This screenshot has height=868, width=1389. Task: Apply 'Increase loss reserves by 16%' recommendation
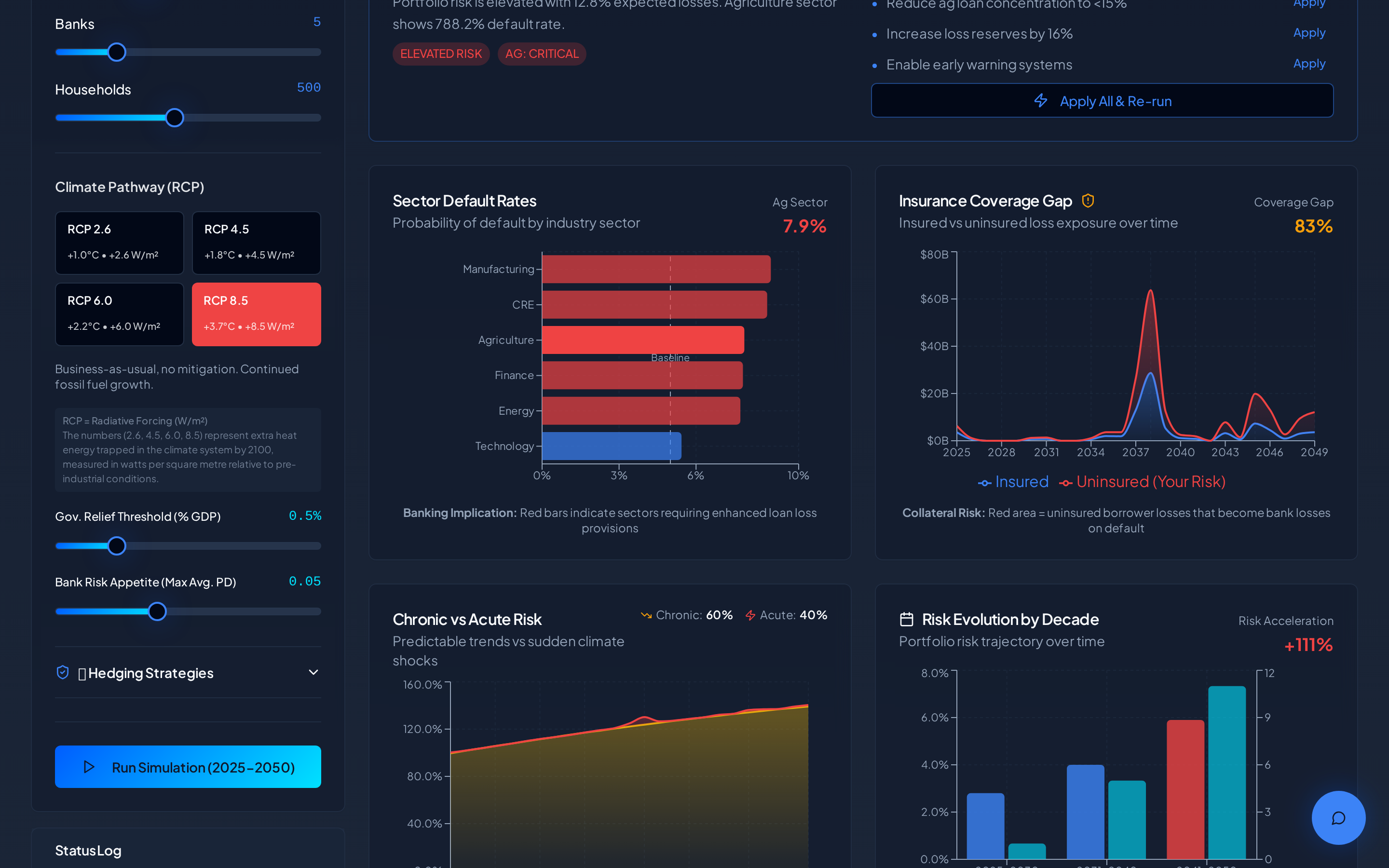point(1308,33)
